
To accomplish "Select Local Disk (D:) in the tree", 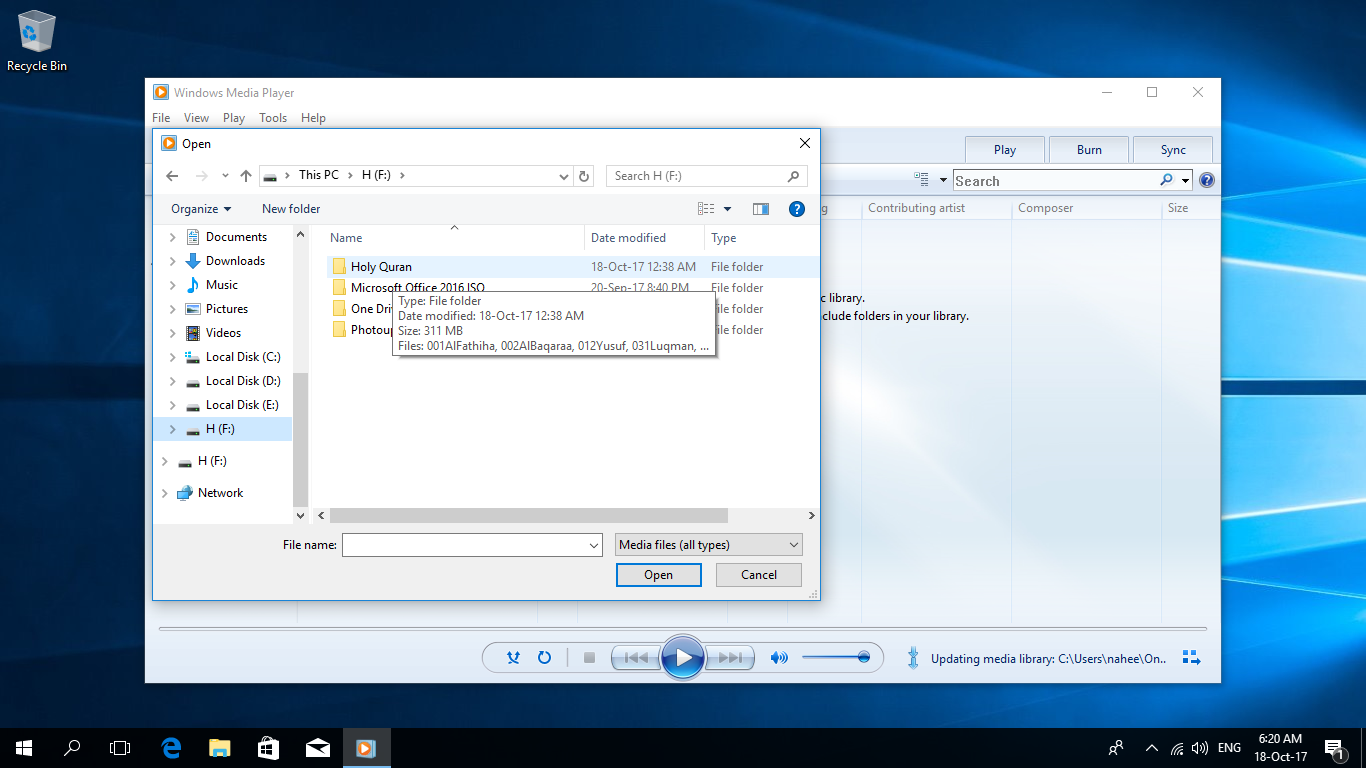I will [243, 381].
